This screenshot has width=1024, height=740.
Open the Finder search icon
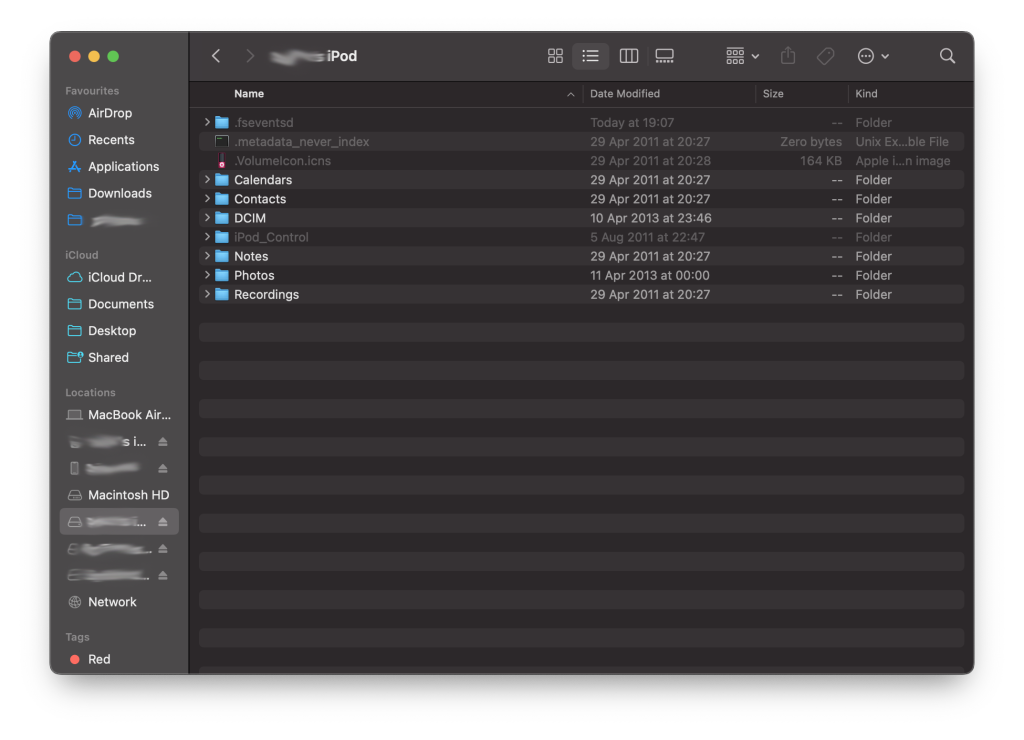tap(947, 56)
